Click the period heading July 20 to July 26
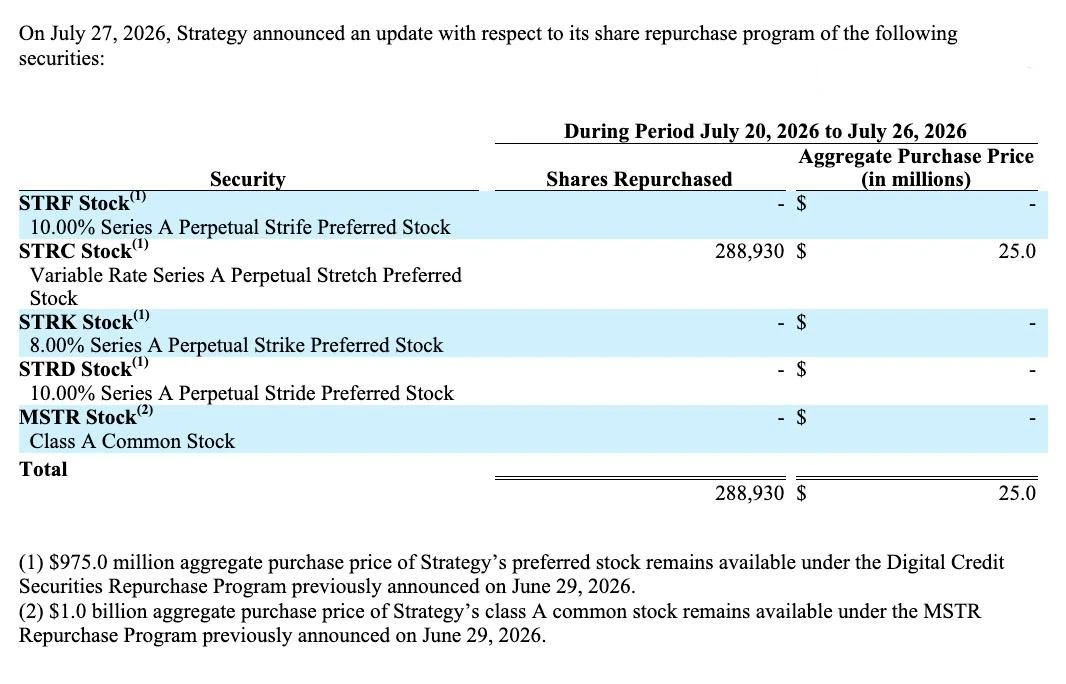1066x684 pixels. pos(766,131)
